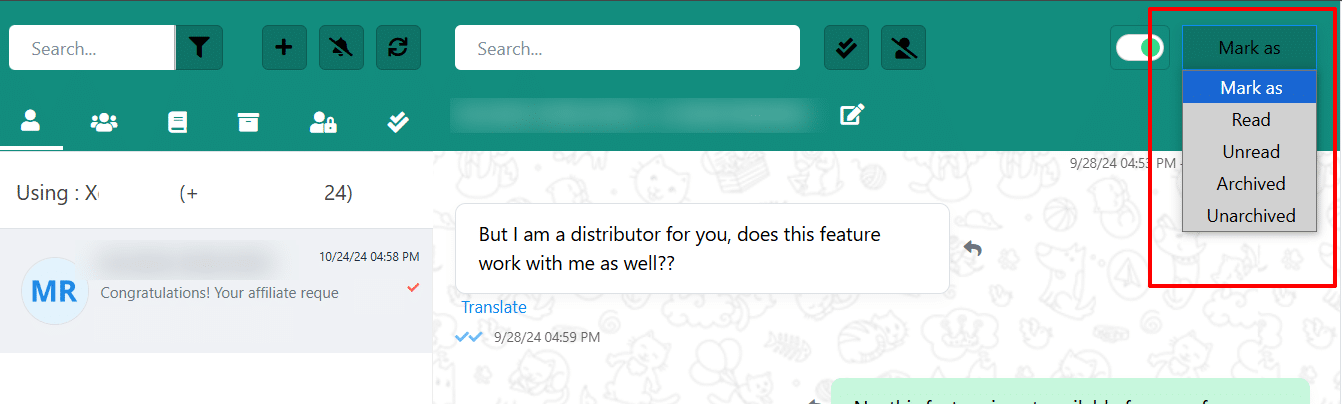This screenshot has width=1342, height=404.
Task: Open the address book tab
Action: tap(177, 122)
